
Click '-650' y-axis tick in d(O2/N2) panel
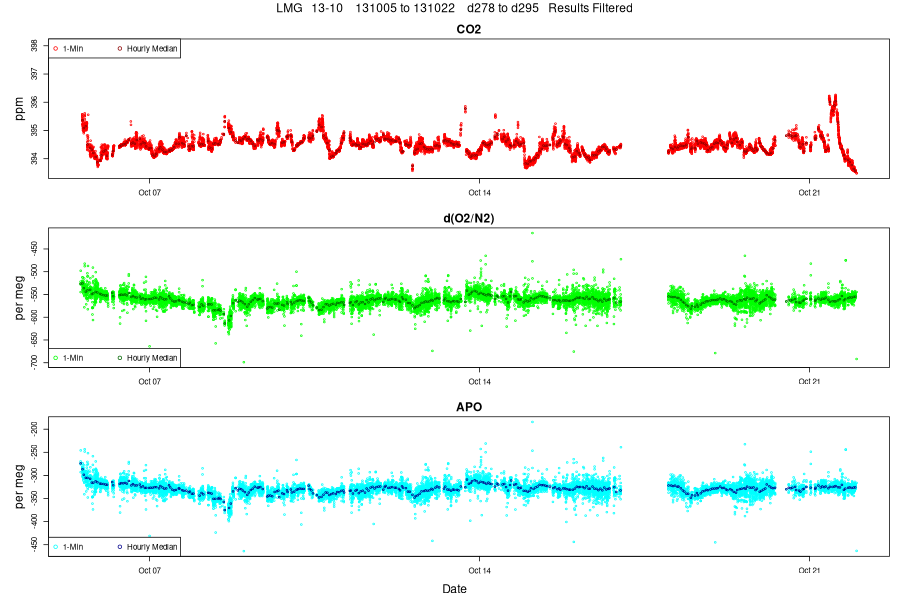click(x=34, y=340)
